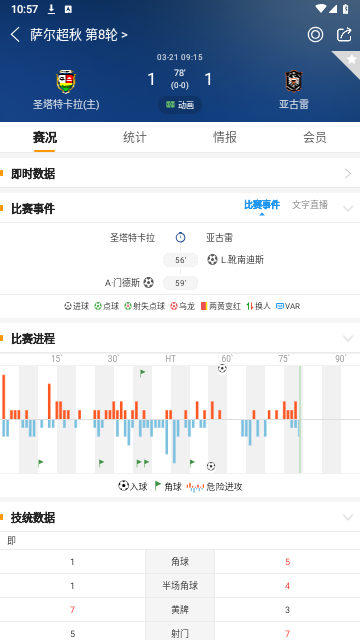Collapse the 比赛进程 section chevron
360x640 pixels.
point(348,338)
